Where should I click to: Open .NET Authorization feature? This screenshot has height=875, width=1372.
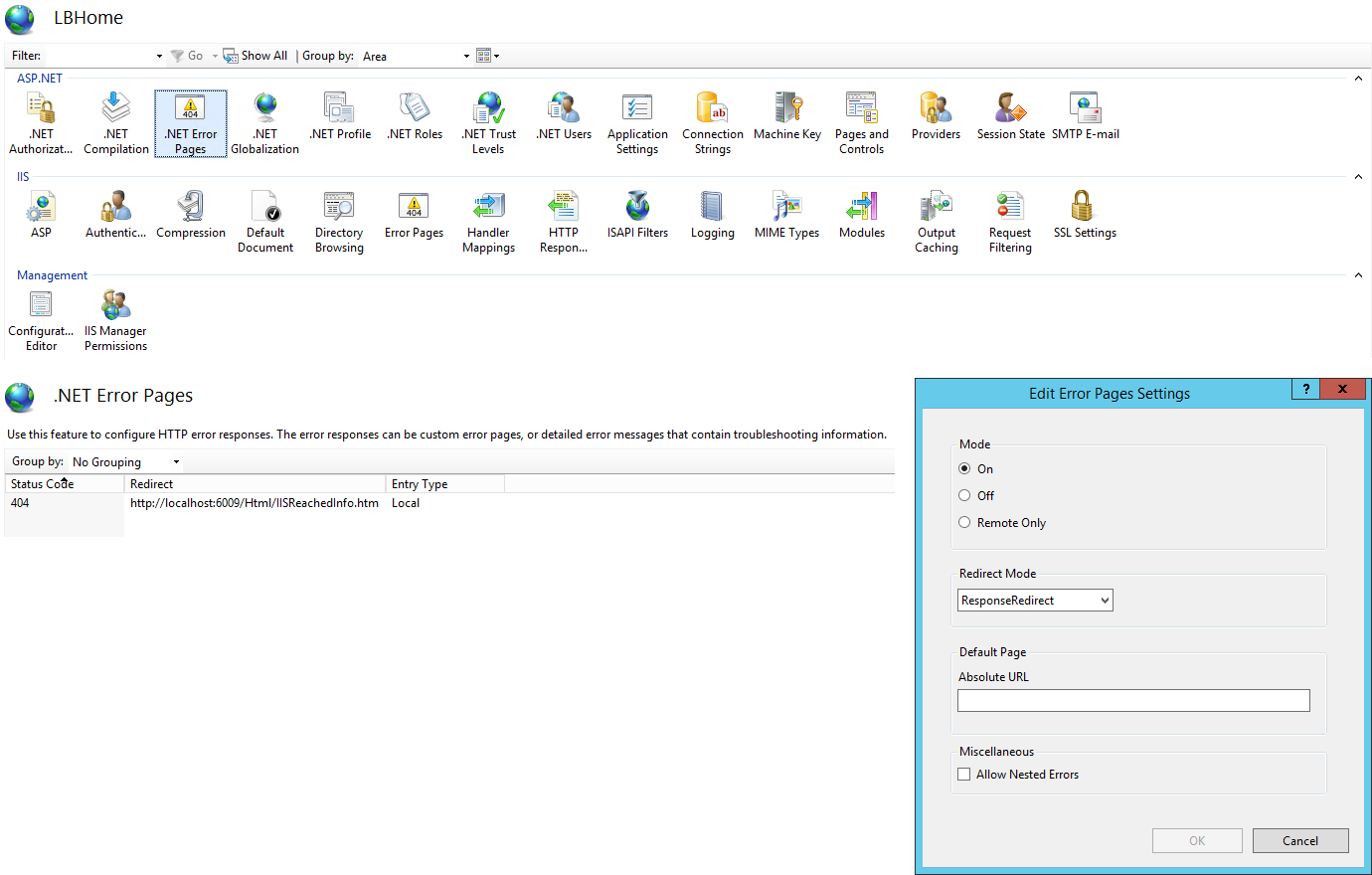(41, 123)
